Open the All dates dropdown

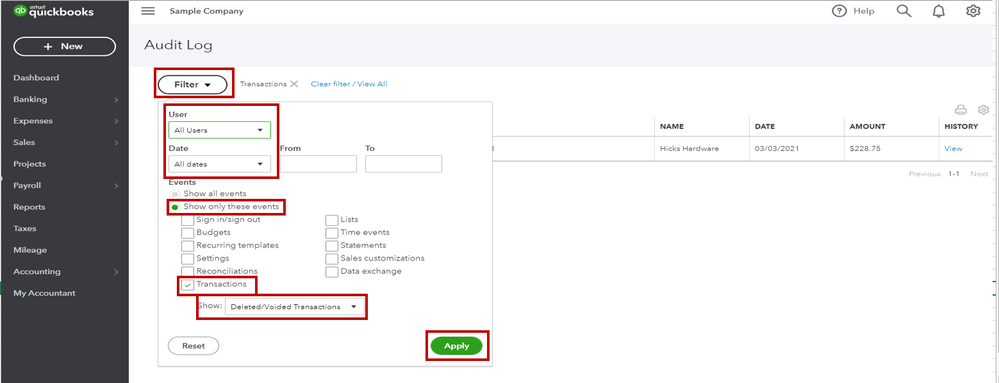click(x=219, y=164)
